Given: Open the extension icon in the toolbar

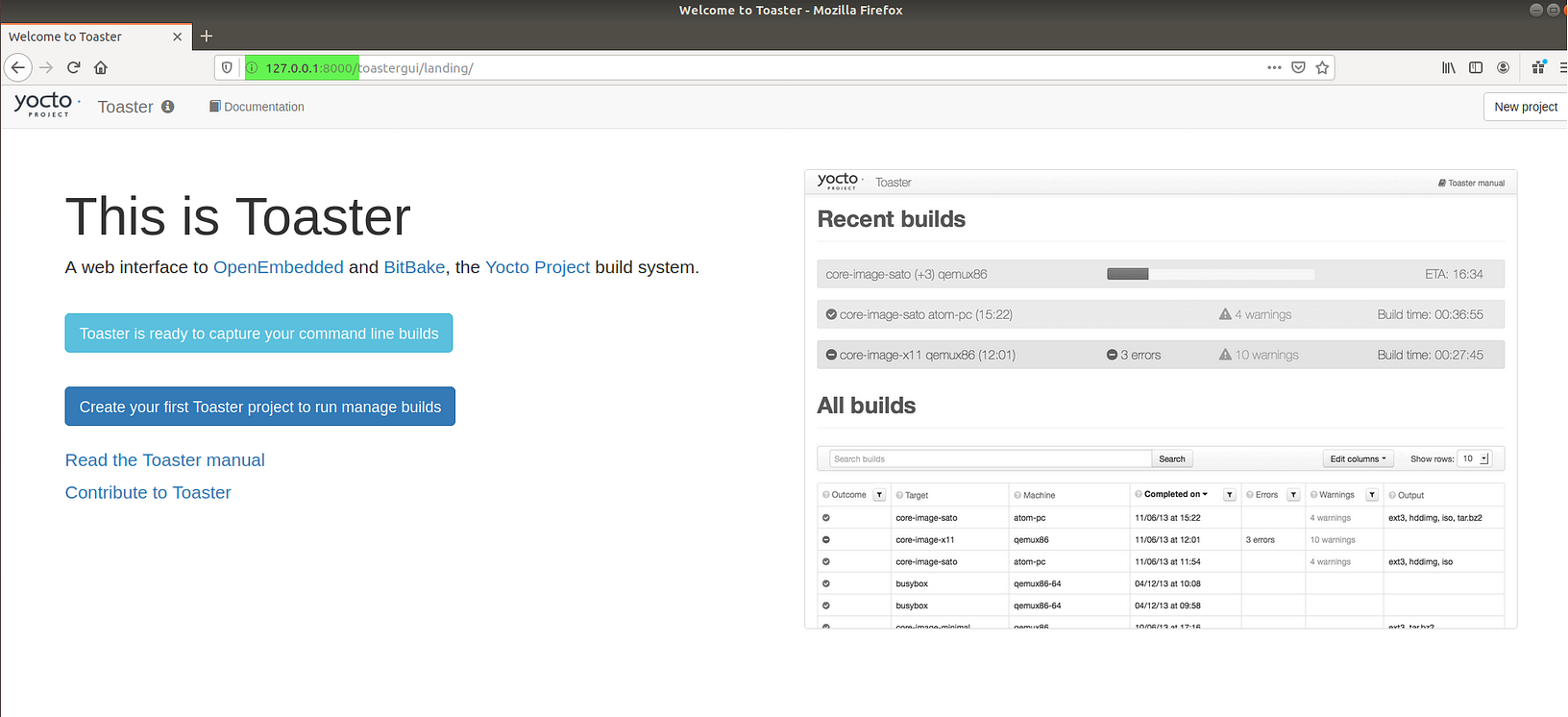Looking at the screenshot, I should coord(1538,67).
